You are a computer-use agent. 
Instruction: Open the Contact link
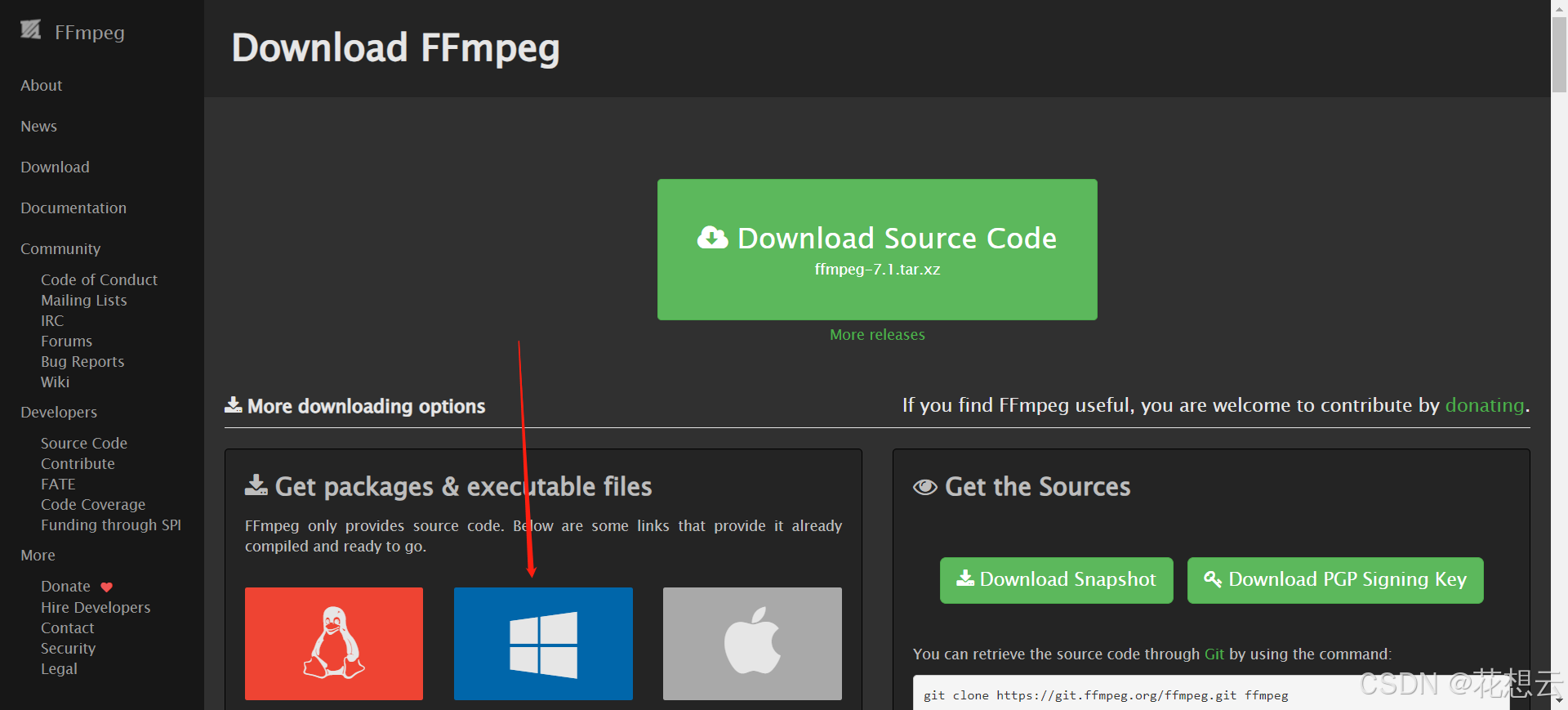pyautogui.click(x=68, y=628)
